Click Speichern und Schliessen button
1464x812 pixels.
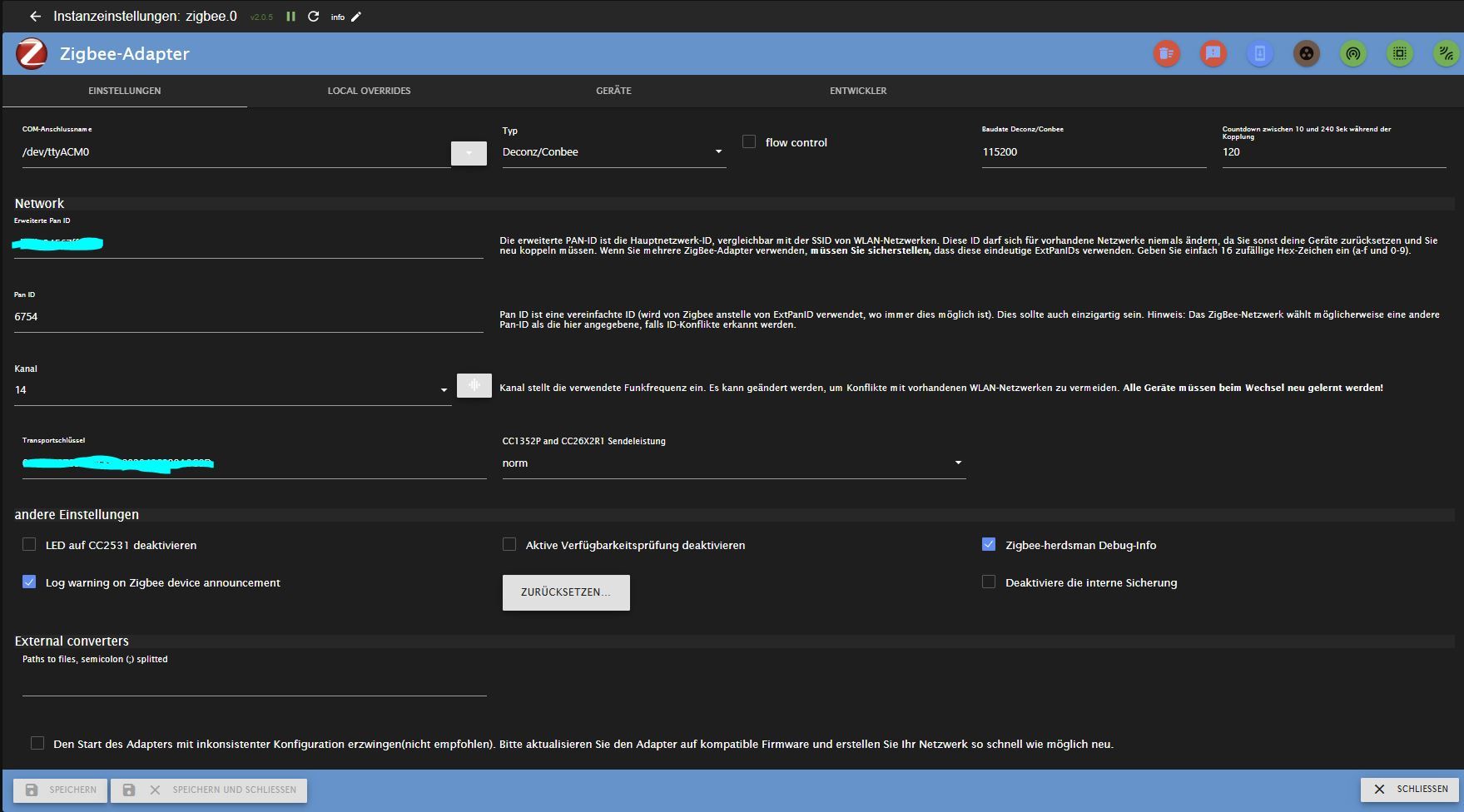[209, 790]
